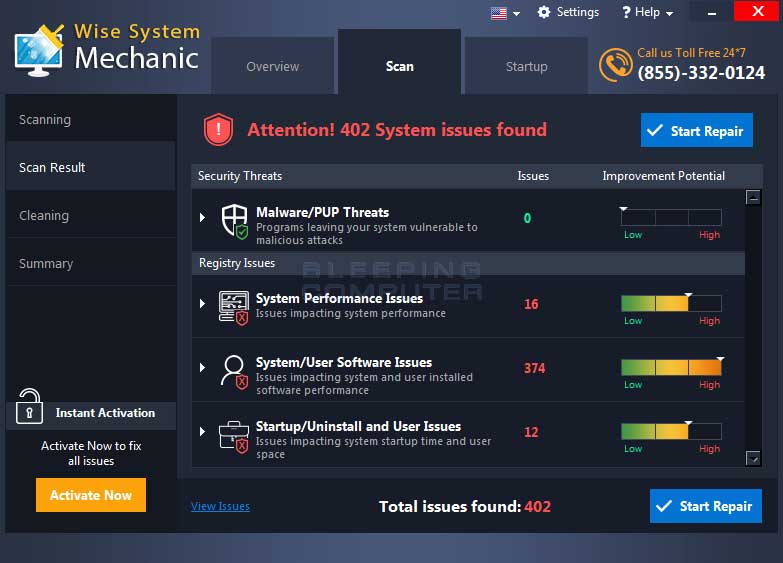Image resolution: width=783 pixels, height=563 pixels.
Task: Click the issue list scroll down arrow
Action: 753,458
